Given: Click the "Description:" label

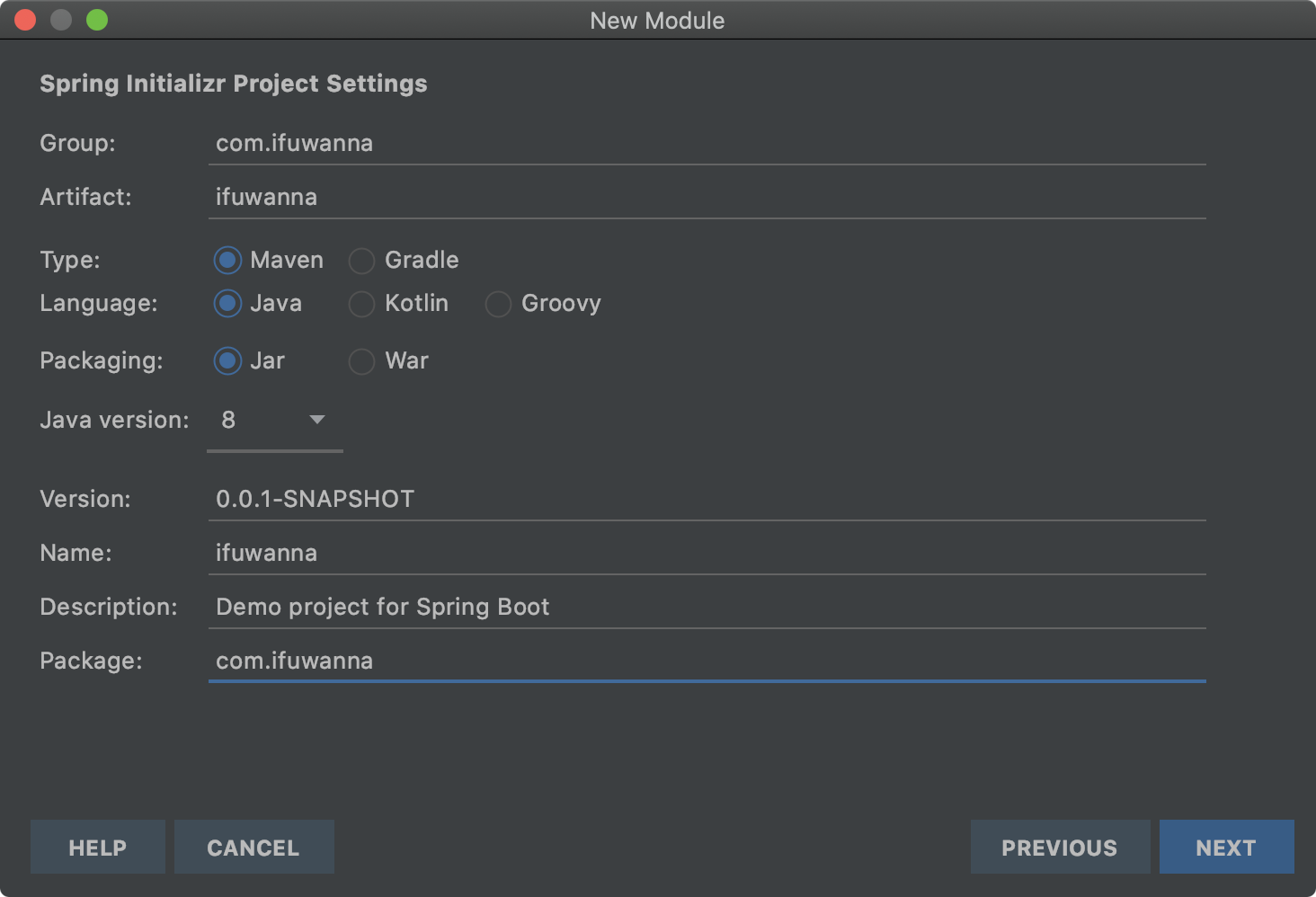Looking at the screenshot, I should pos(109,608).
